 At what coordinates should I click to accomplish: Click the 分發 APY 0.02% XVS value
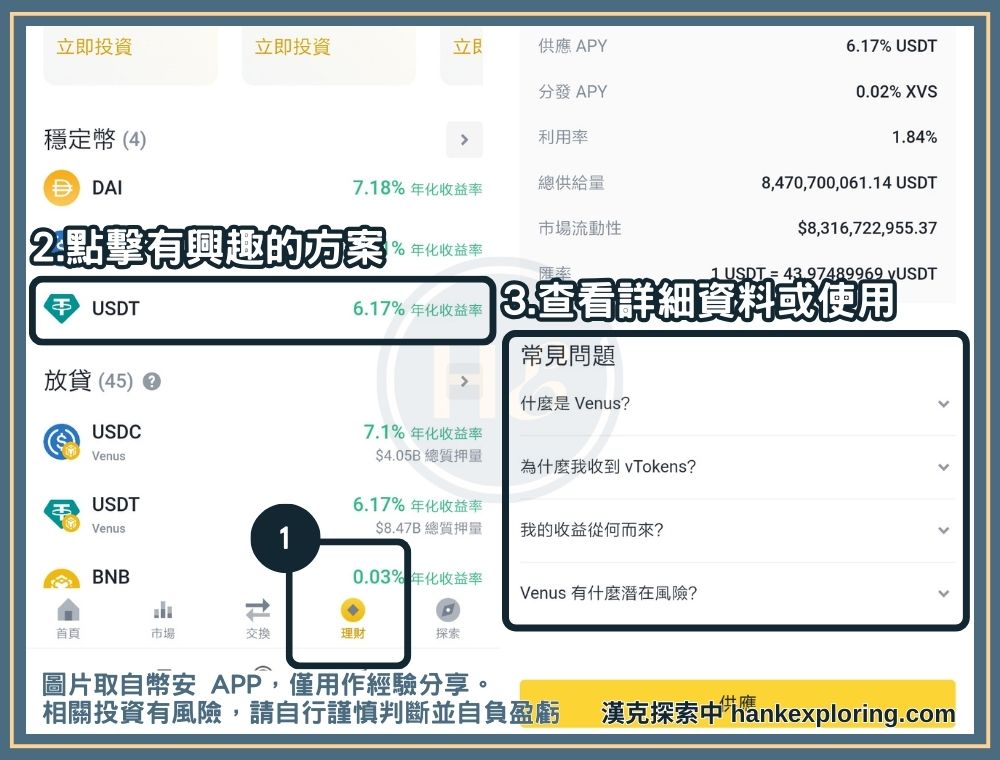pyautogui.click(x=896, y=91)
